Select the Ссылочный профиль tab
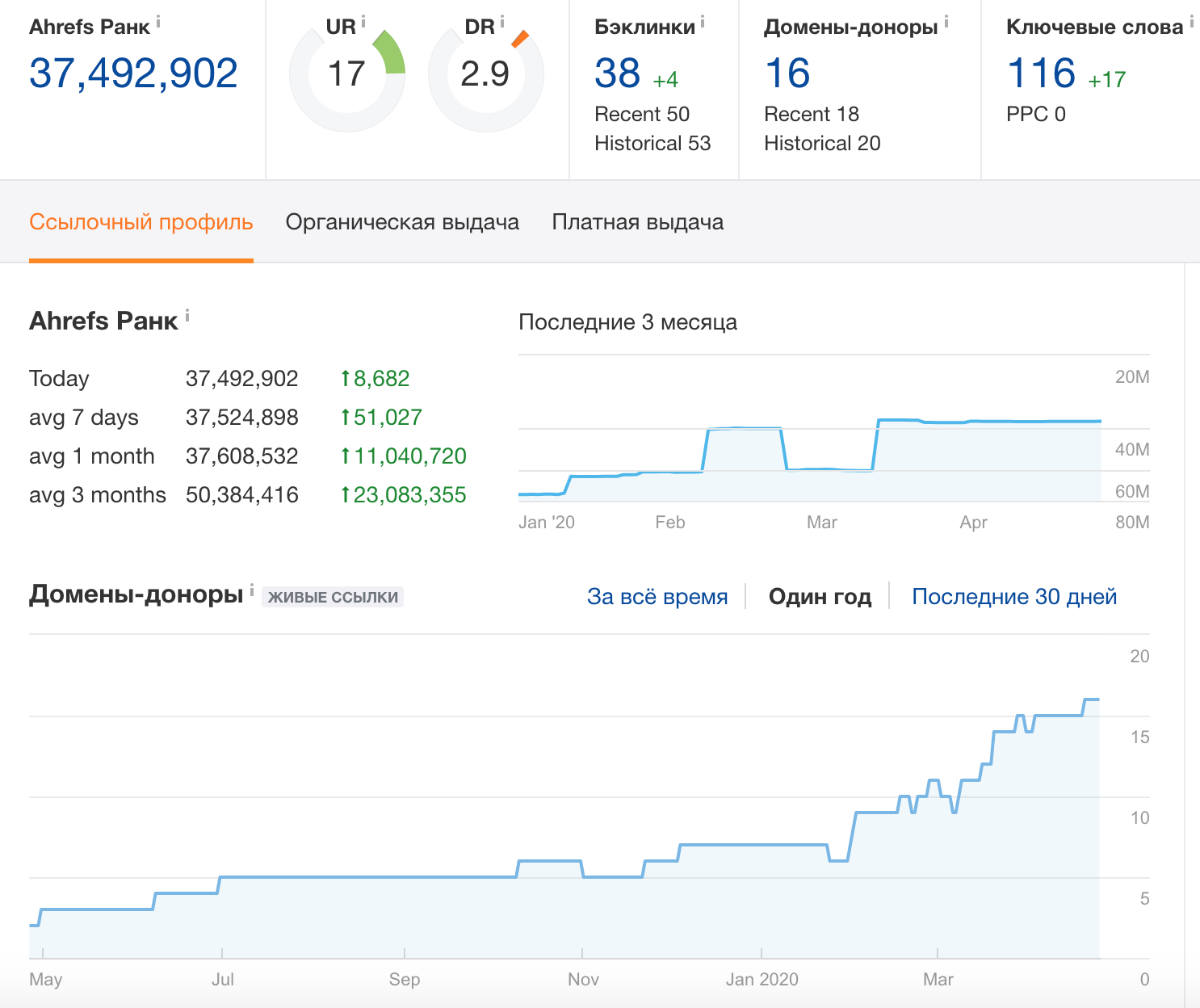This screenshot has height=1008, width=1200. pyautogui.click(x=141, y=222)
